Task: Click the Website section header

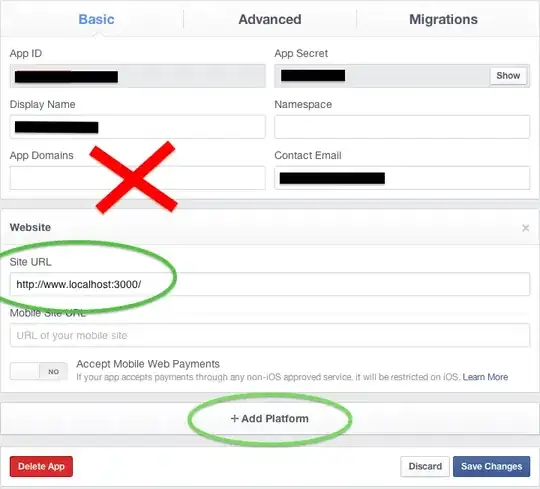Action: (x=30, y=227)
